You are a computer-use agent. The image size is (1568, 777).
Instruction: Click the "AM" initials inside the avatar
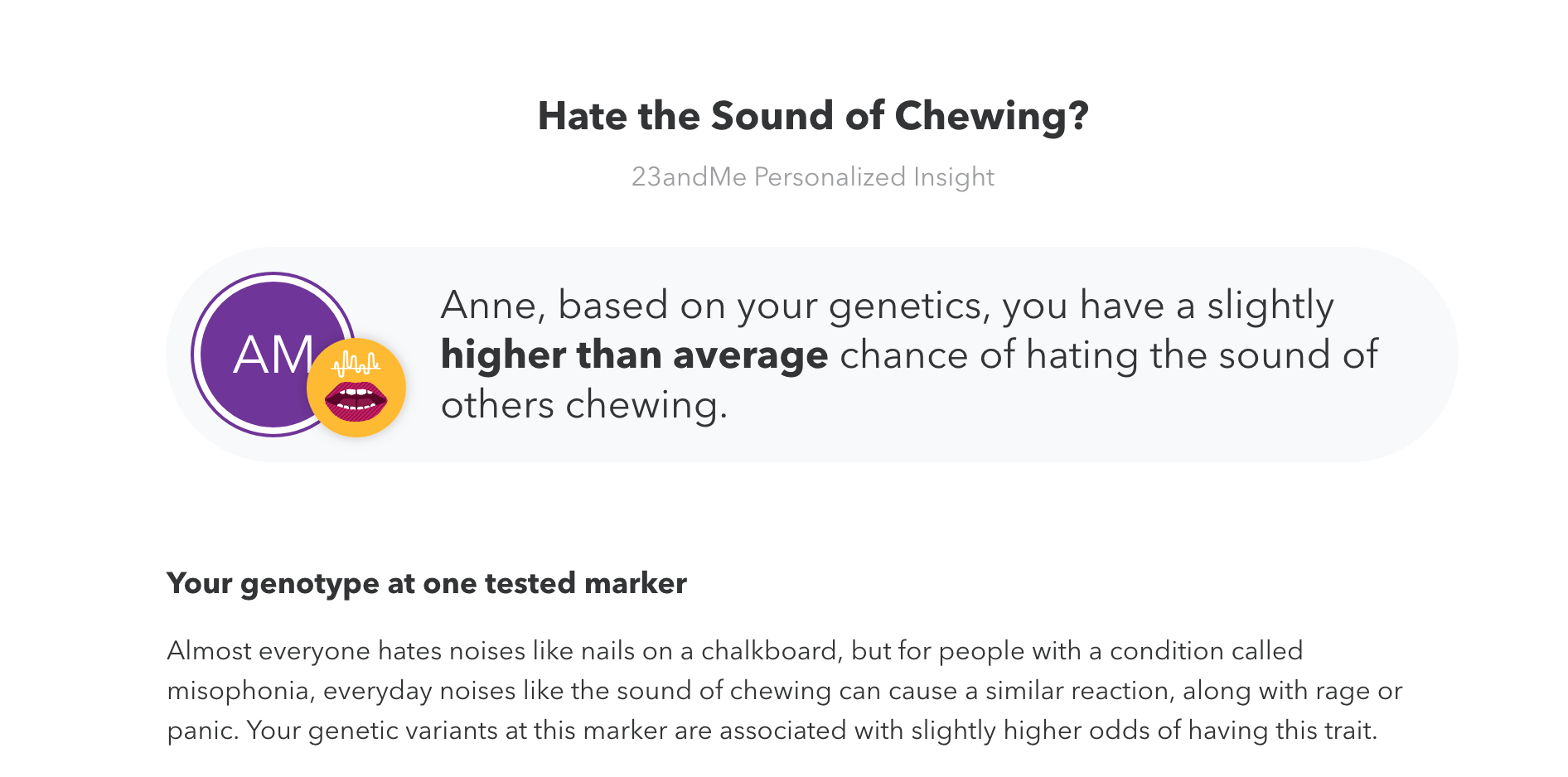273,355
